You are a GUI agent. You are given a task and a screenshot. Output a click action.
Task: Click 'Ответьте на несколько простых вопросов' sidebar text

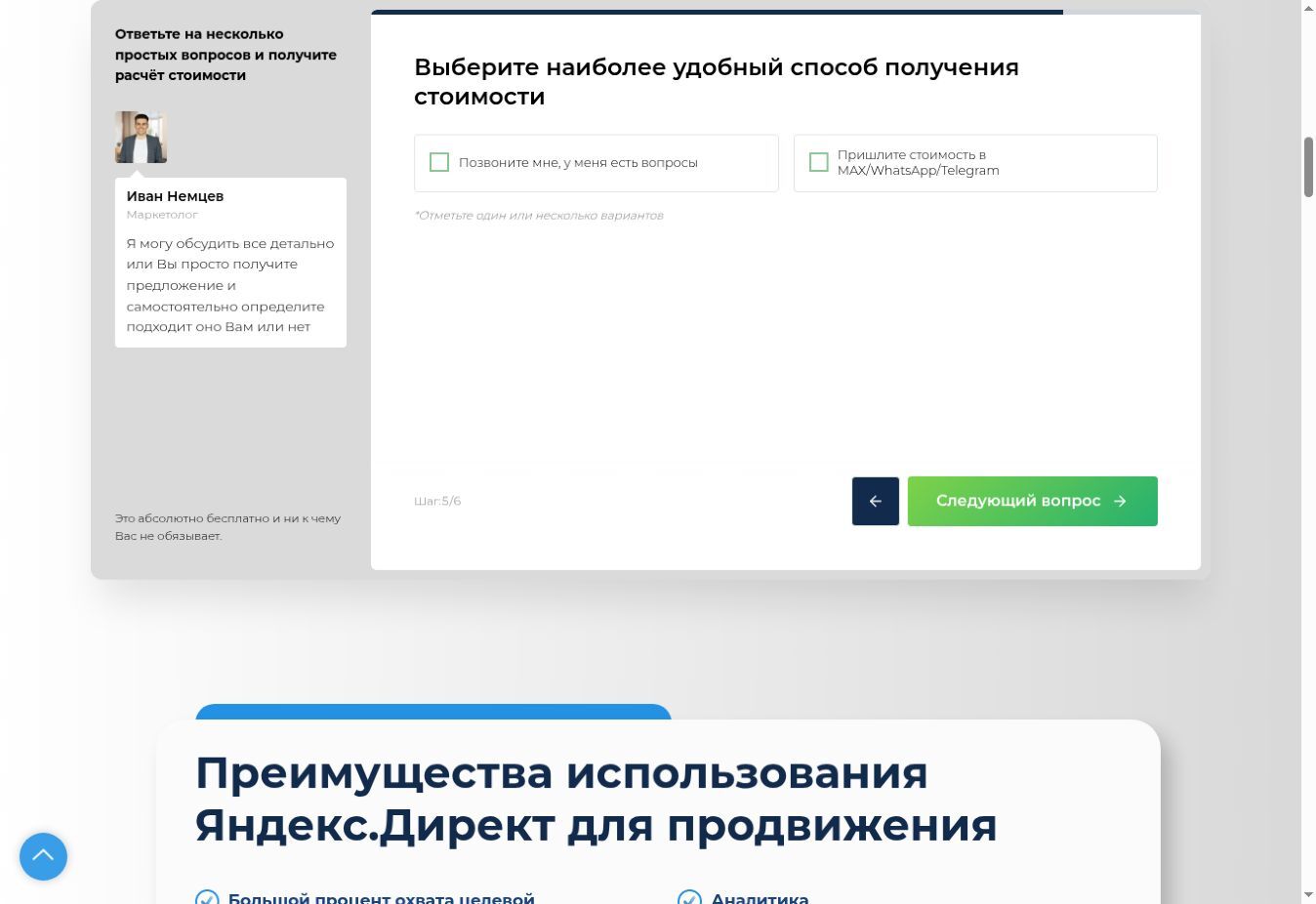226,55
